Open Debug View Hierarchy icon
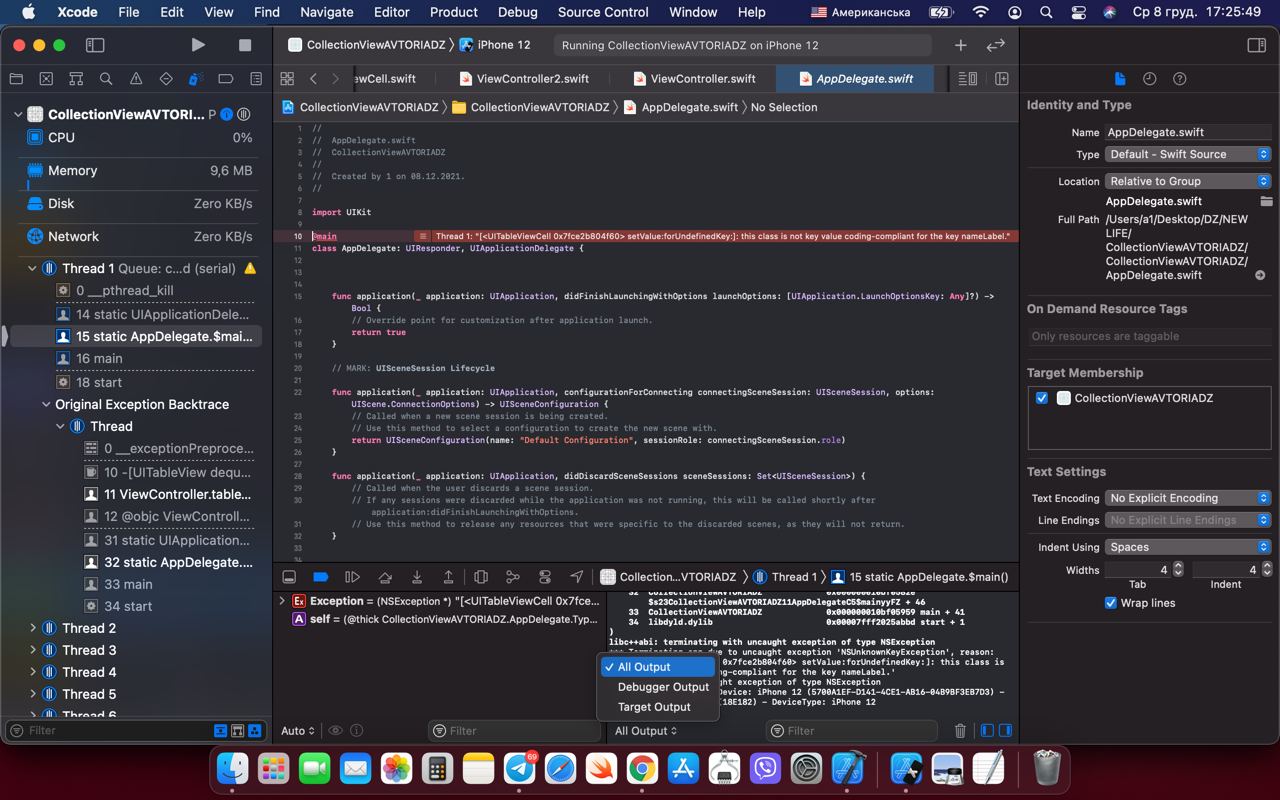The width and height of the screenshot is (1280, 800). coord(481,577)
